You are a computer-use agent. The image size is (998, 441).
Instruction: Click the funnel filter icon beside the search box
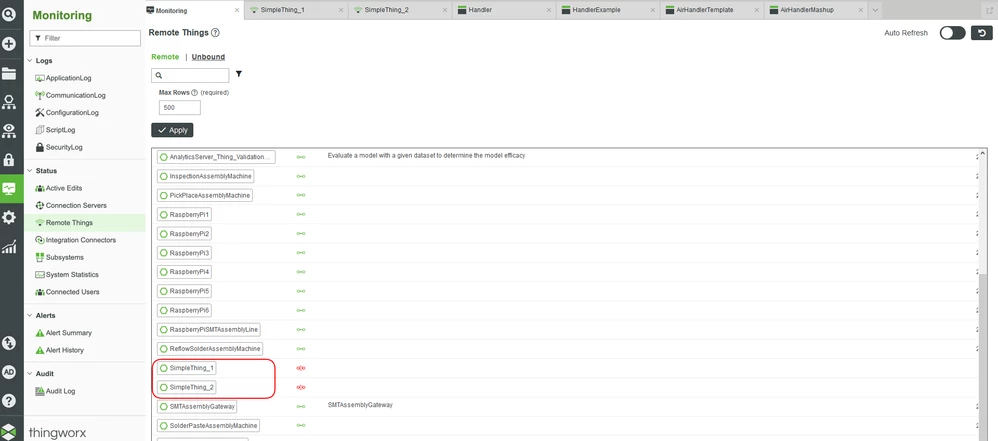click(239, 74)
